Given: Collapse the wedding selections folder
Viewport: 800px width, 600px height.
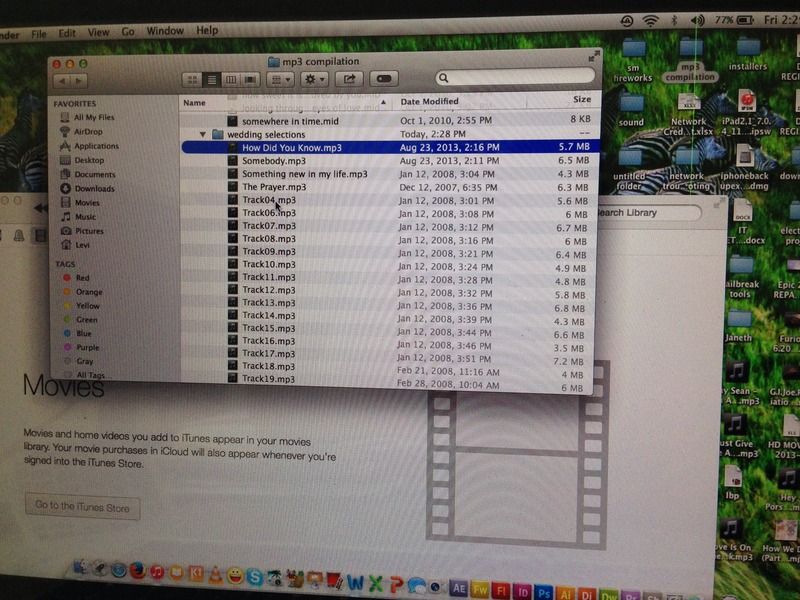Looking at the screenshot, I should click(203, 134).
